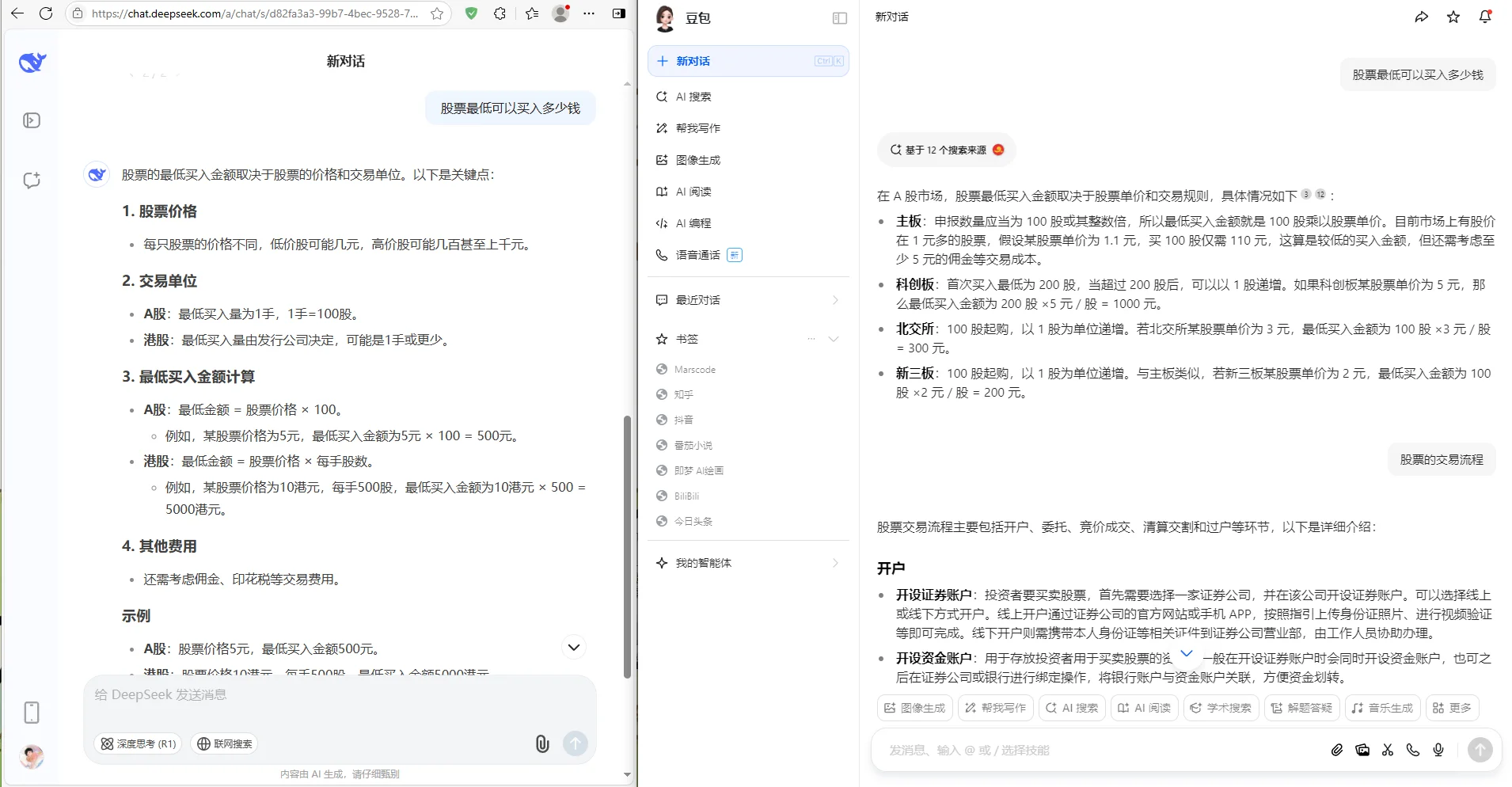1512x787 pixels.
Task: Collapse the Doubao sidebar with the panel toggle
Action: 839,18
